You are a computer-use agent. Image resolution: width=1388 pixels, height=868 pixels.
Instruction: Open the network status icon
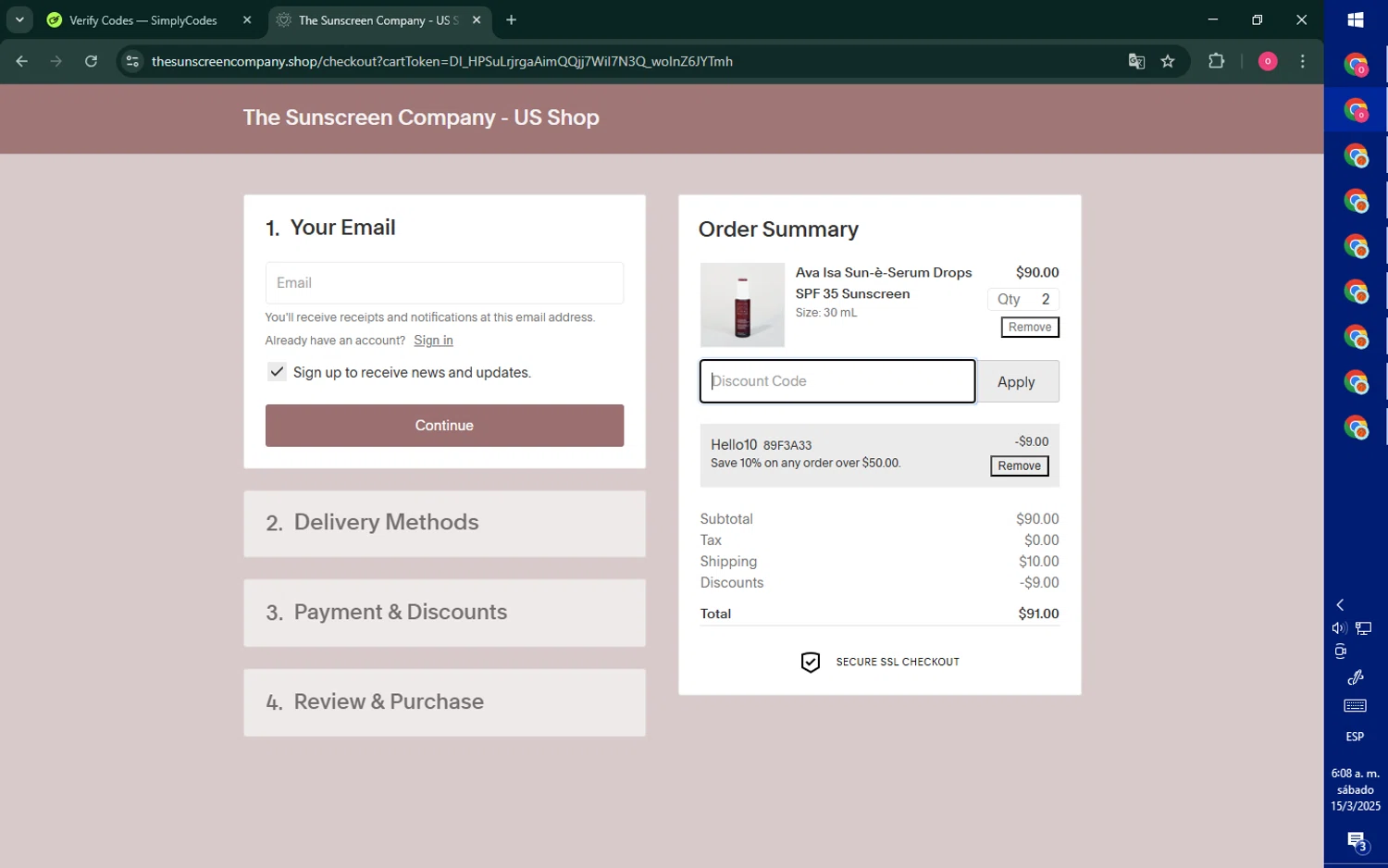1364,628
